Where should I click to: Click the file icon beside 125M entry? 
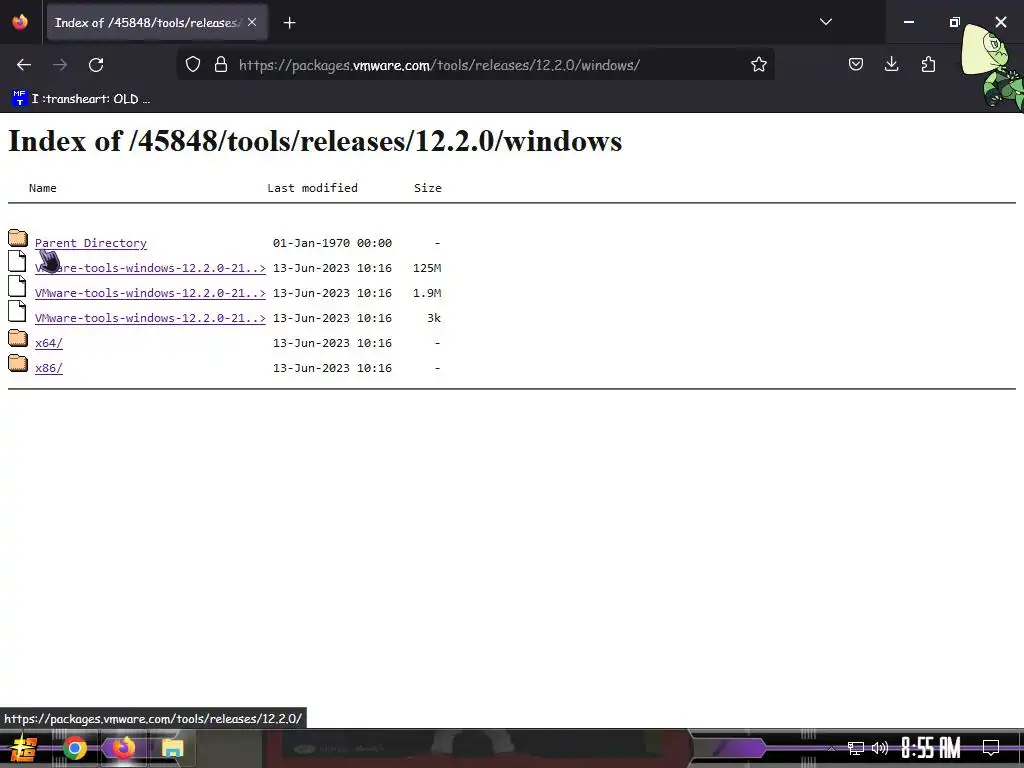(17, 261)
